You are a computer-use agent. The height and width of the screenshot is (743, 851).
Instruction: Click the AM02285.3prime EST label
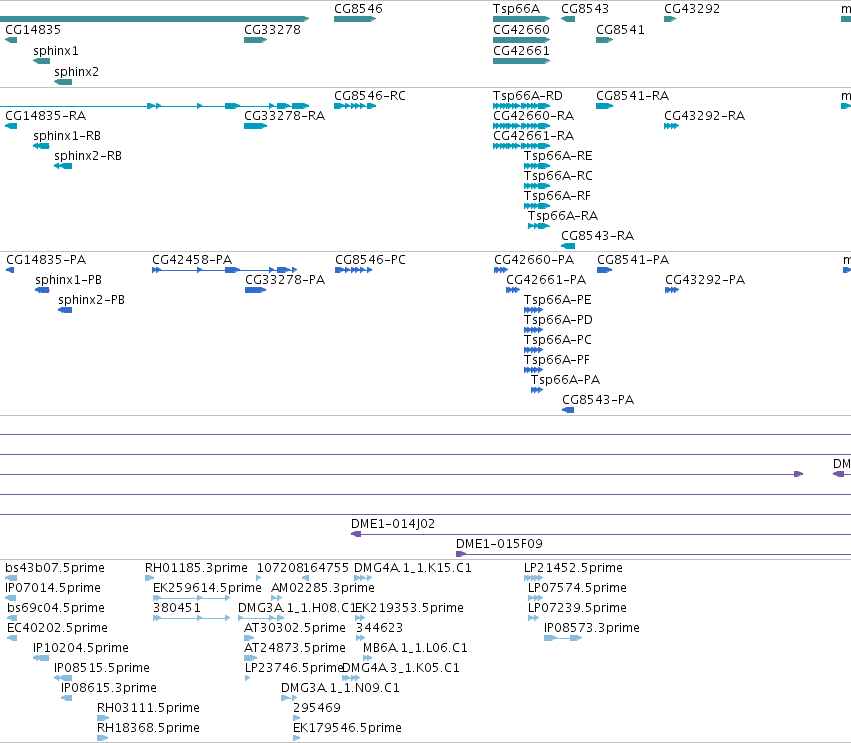323,588
